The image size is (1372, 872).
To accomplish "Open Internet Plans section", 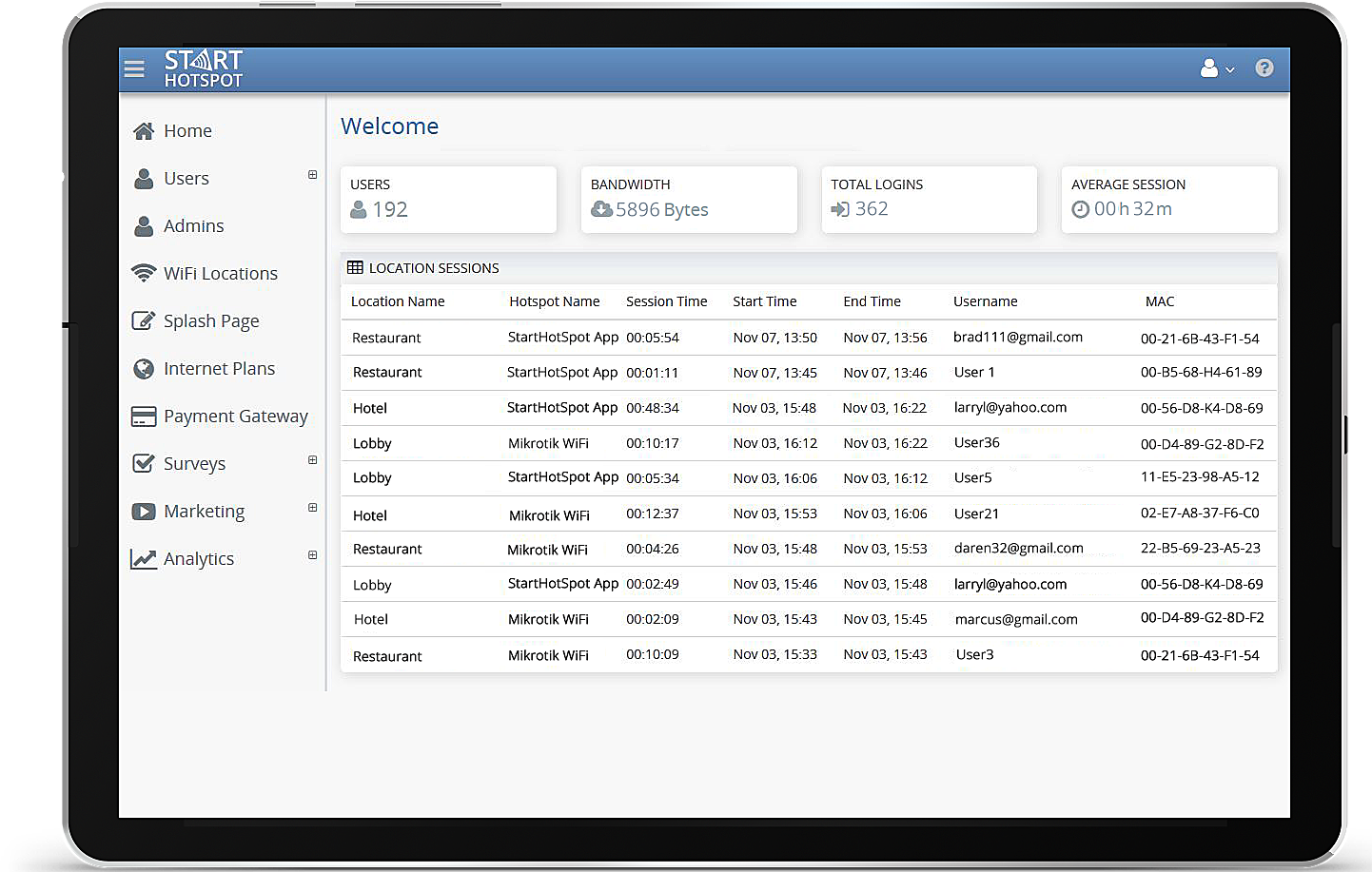I will click(x=219, y=369).
